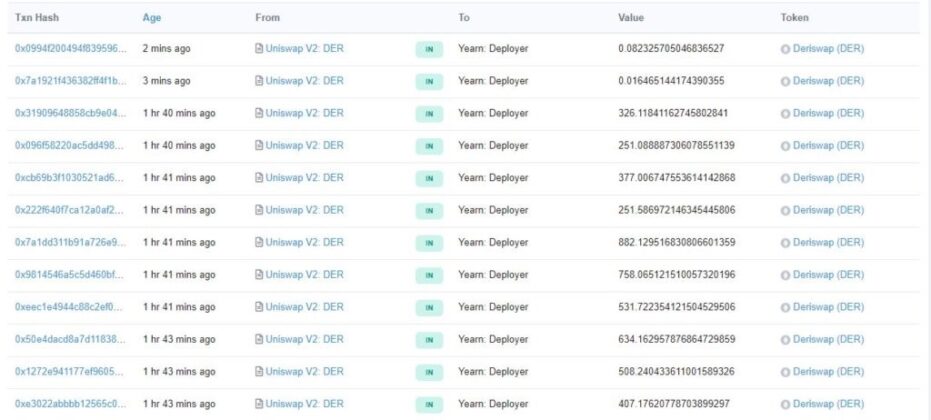Click contract file icon beside first Uniswap V2: DER
This screenshot has height=420, width=931.
(x=259, y=49)
